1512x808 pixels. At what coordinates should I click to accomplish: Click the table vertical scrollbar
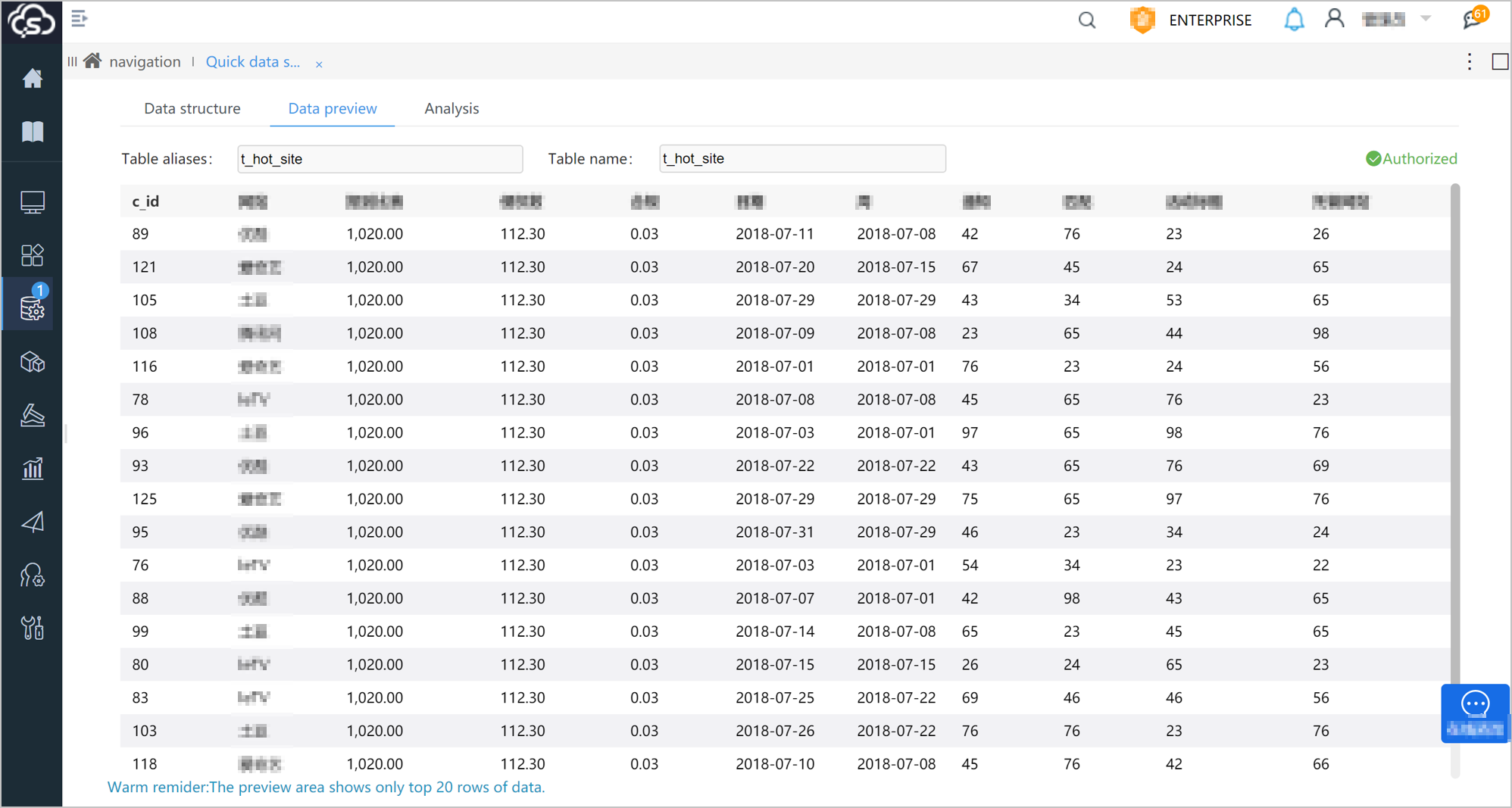[x=1454, y=481]
